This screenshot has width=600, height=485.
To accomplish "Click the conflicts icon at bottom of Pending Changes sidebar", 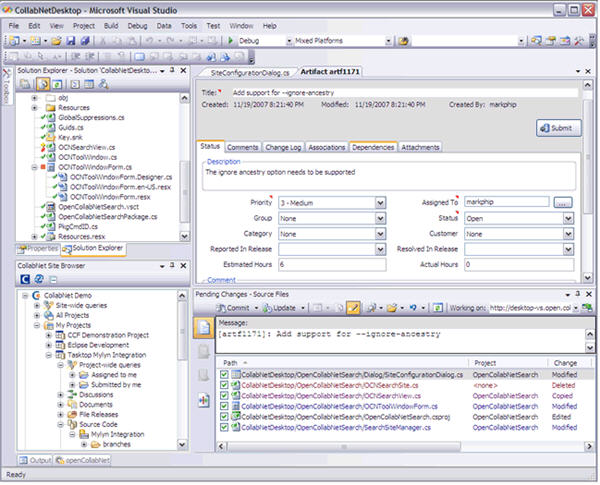I will (x=204, y=400).
